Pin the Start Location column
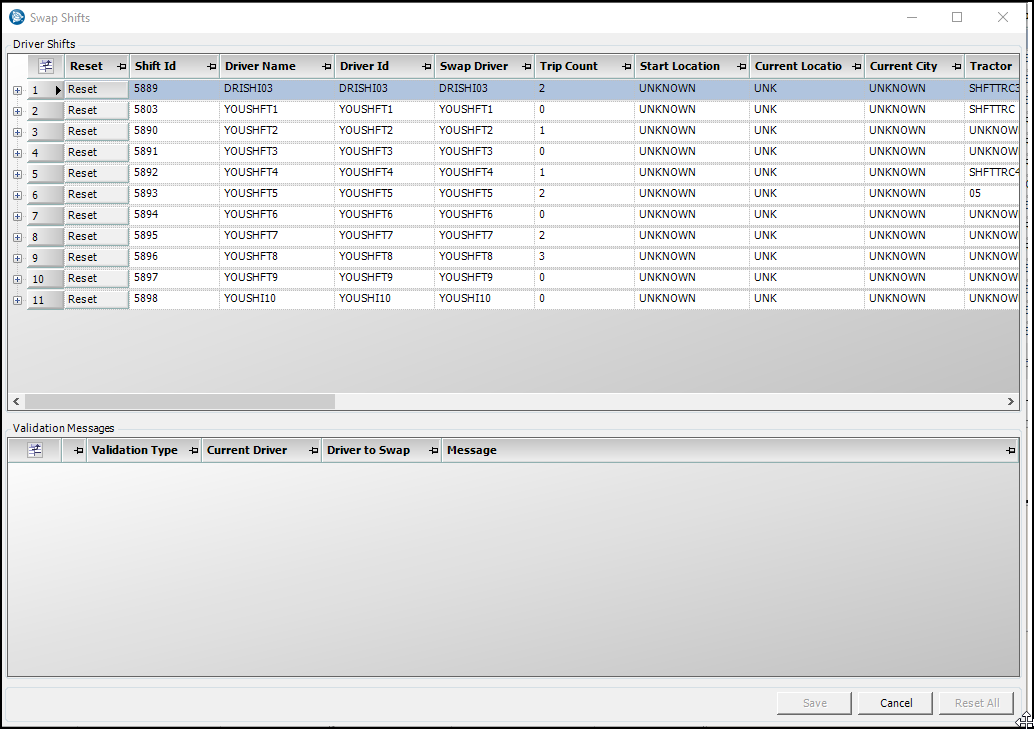 coord(741,67)
